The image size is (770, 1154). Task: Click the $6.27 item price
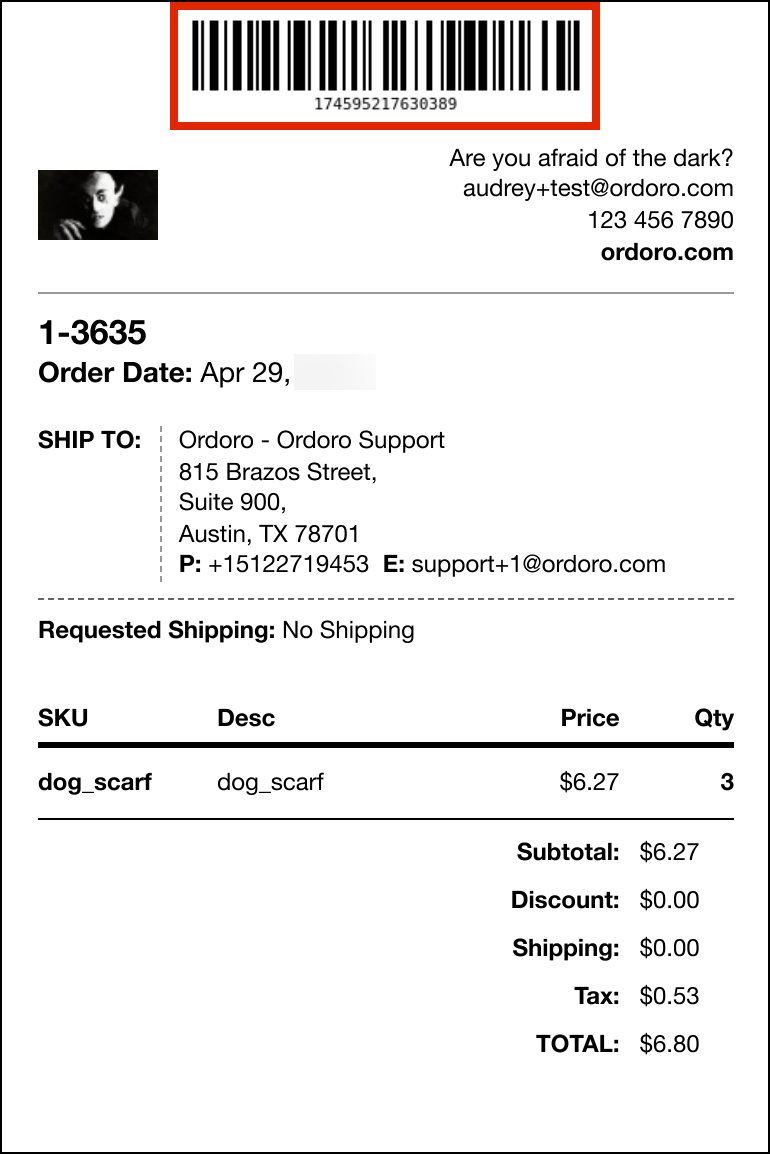[x=589, y=782]
